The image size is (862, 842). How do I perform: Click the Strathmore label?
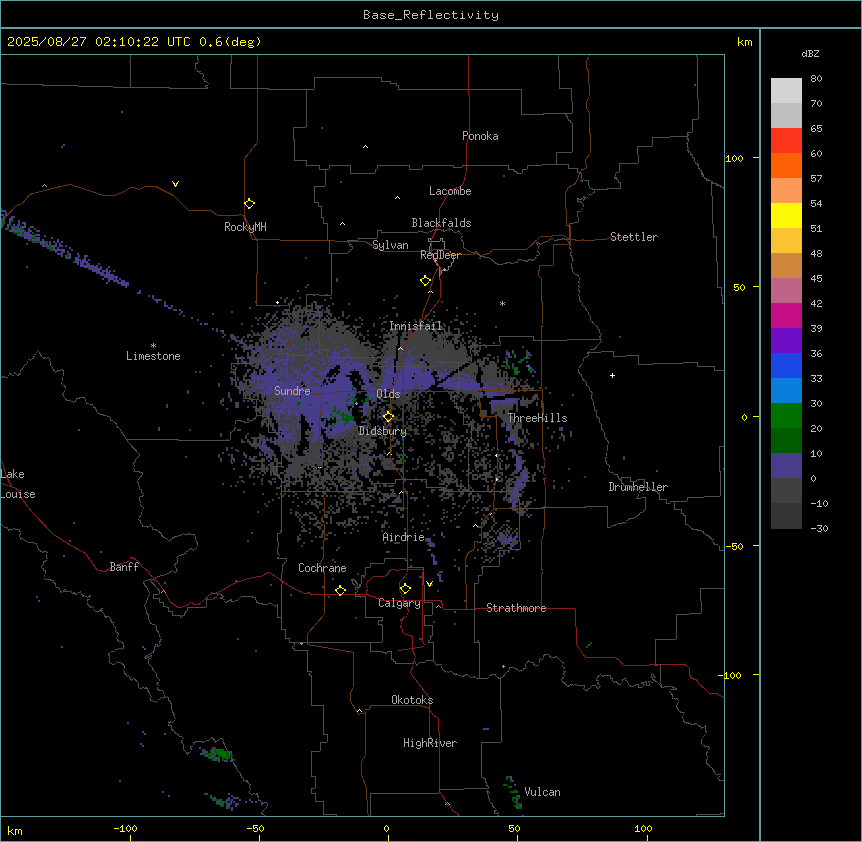(516, 608)
